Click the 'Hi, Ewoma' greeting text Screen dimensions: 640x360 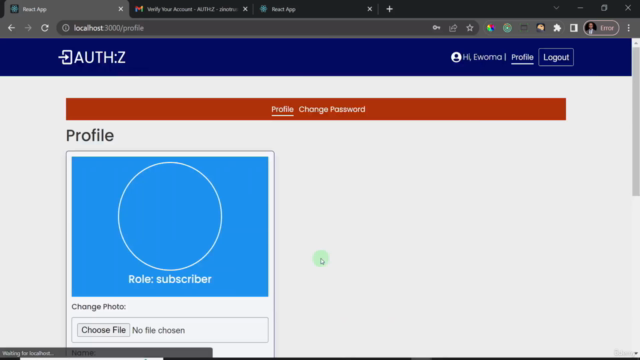(482, 57)
